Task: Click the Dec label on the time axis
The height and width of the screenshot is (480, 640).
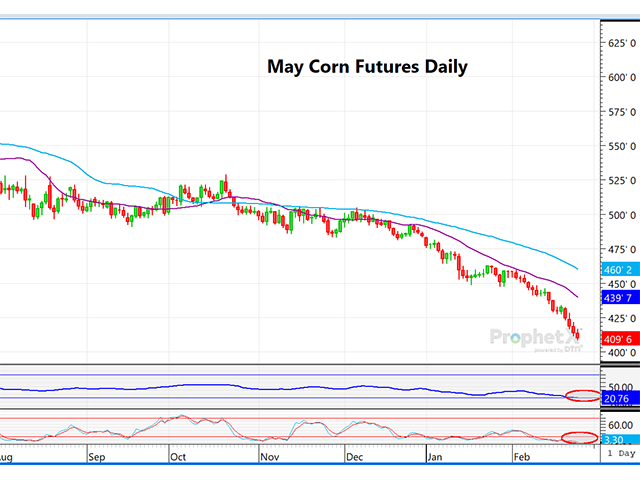Action: pos(354,457)
